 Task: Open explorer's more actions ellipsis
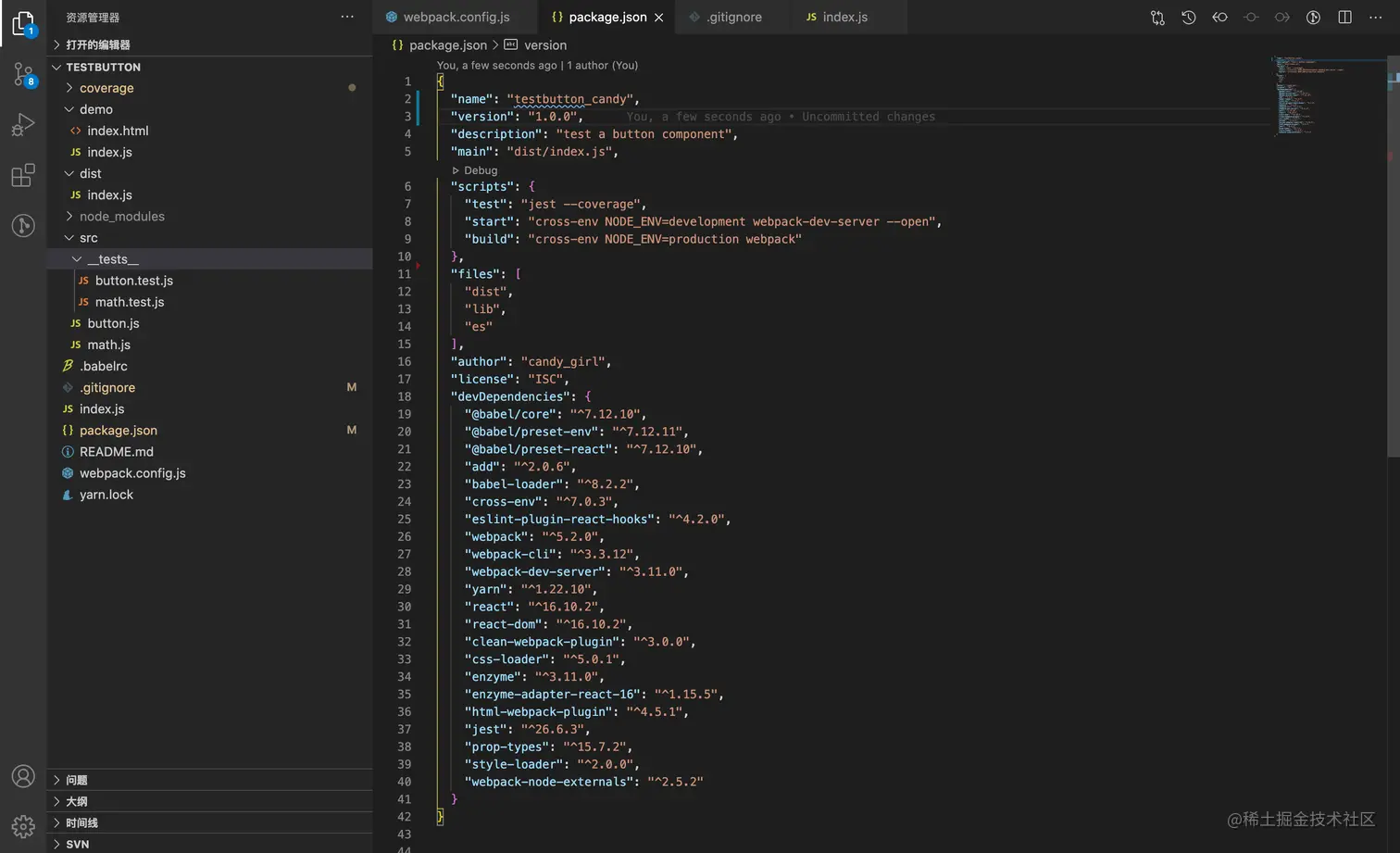[x=347, y=17]
